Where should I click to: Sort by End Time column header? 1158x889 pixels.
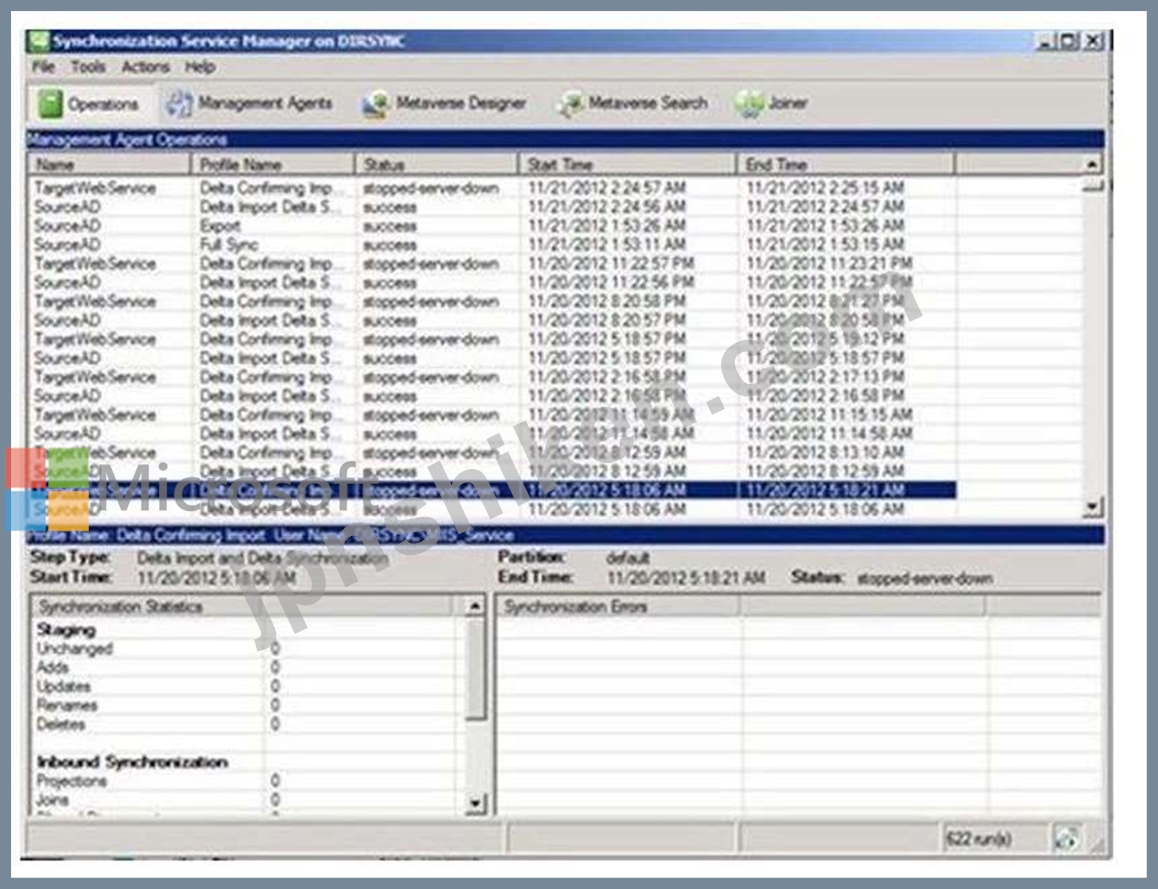(846, 164)
